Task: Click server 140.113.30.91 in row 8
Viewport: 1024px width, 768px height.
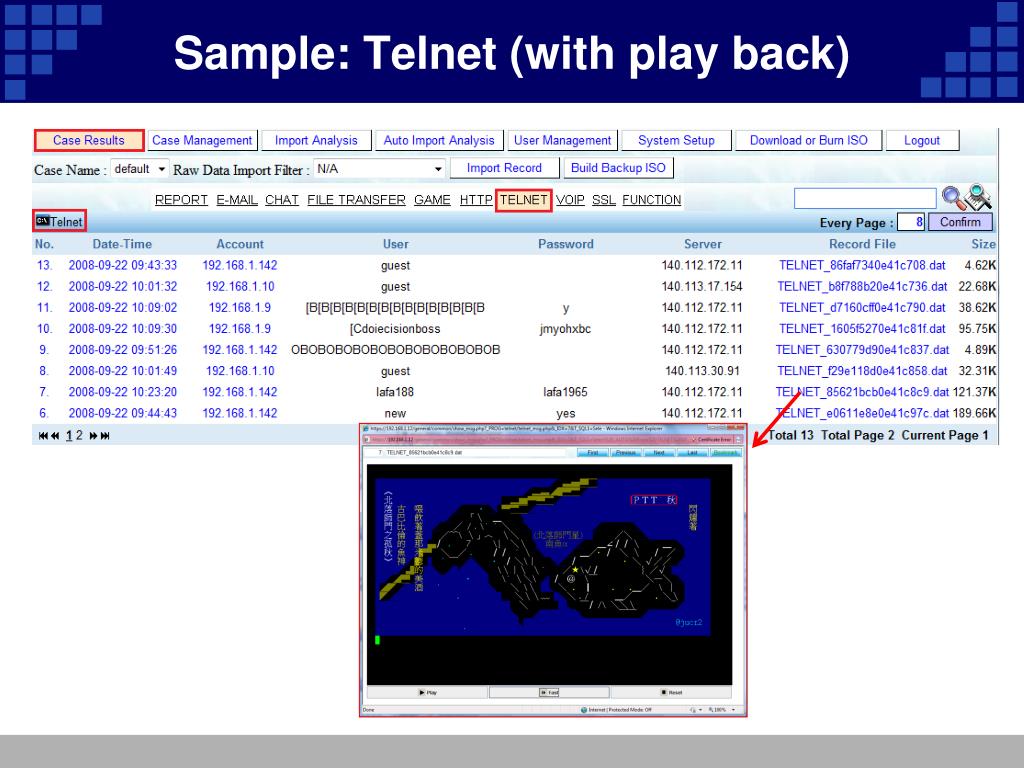Action: 703,371
